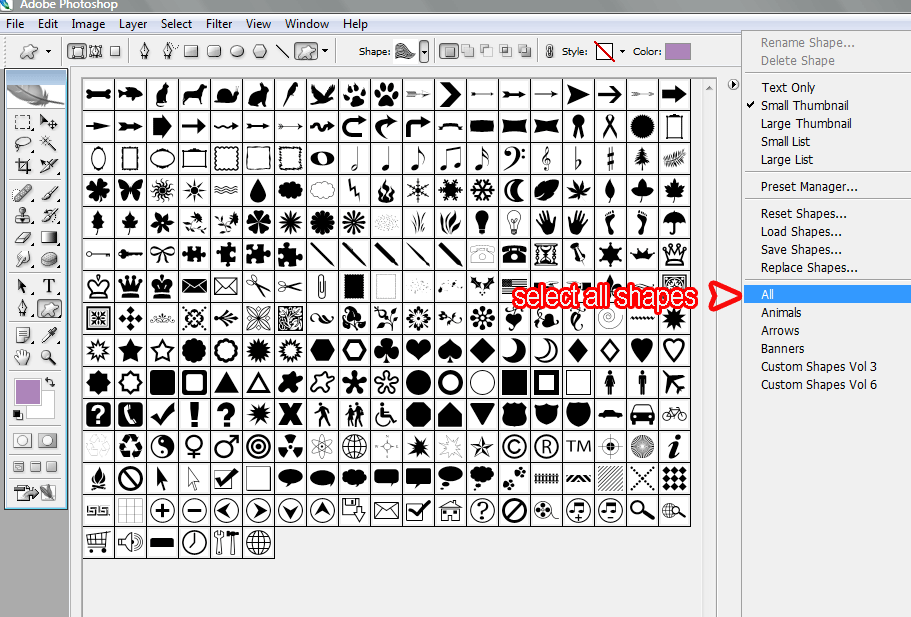Select the Hand tool
This screenshot has height=617, width=911.
[23, 357]
